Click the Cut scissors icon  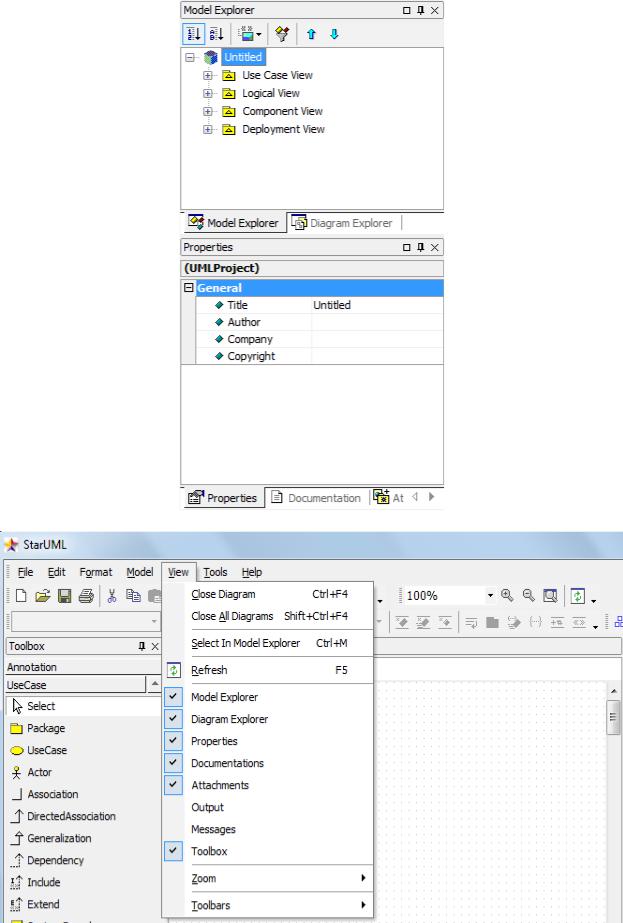pos(112,596)
